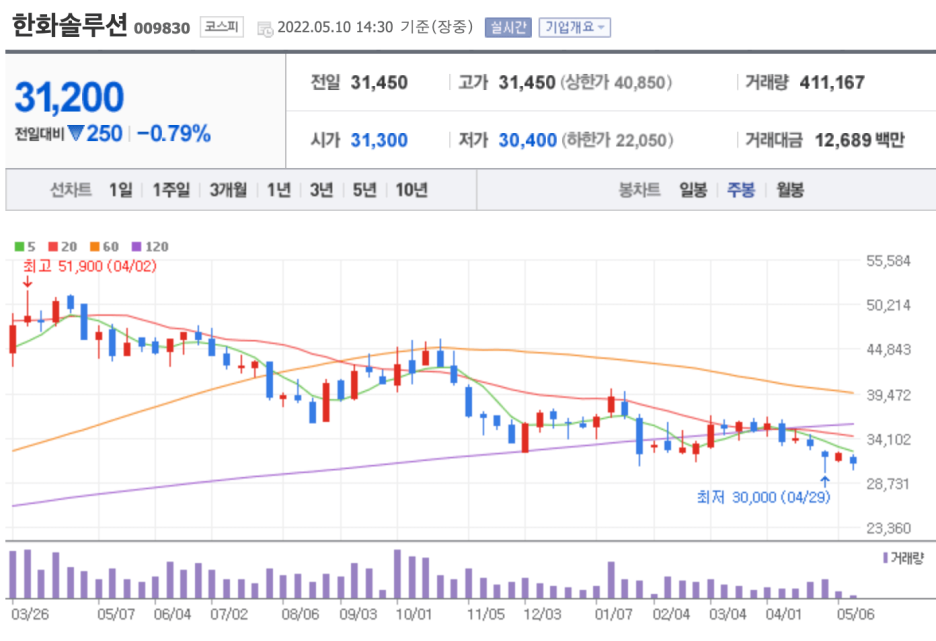
Task: Select the 1일 line chart tab
Action: coord(121,190)
